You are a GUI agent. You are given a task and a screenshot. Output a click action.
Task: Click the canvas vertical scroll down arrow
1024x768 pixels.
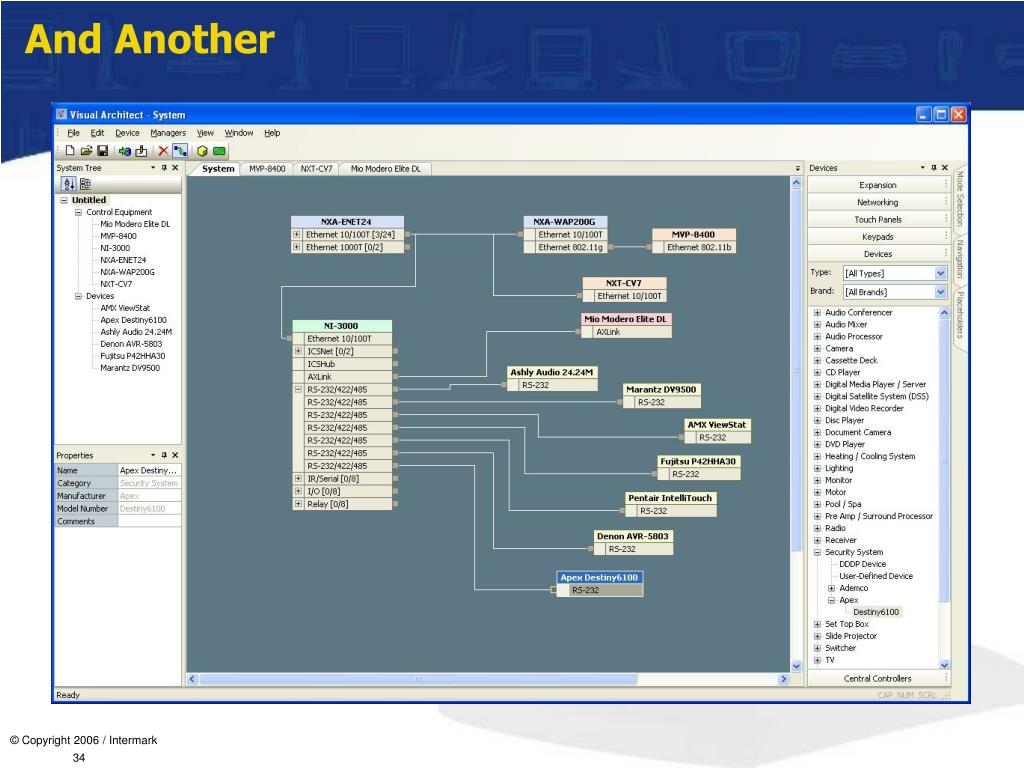(796, 666)
